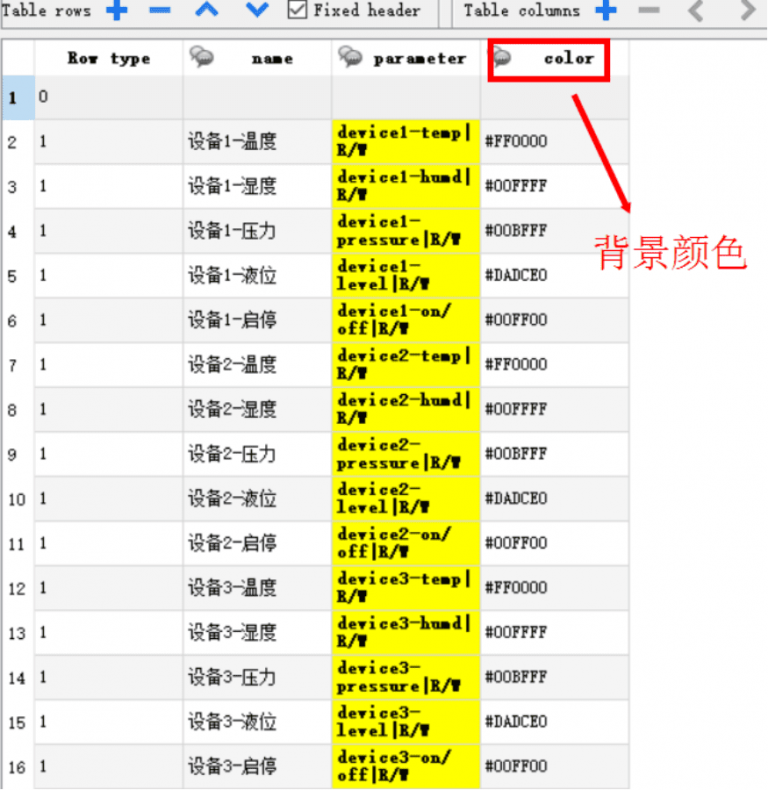768x790 pixels.
Task: Click the device3-on/off|R/W parameter cell
Action: coord(405,766)
